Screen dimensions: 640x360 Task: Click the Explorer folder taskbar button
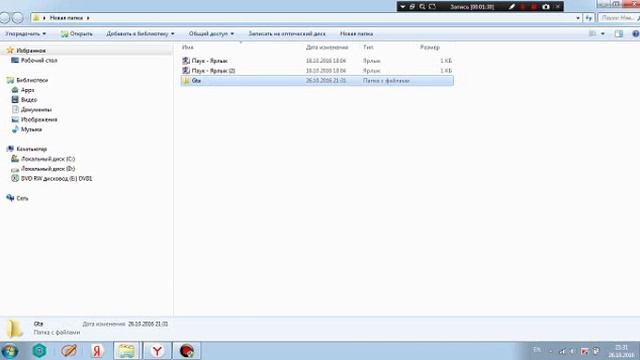point(127,351)
